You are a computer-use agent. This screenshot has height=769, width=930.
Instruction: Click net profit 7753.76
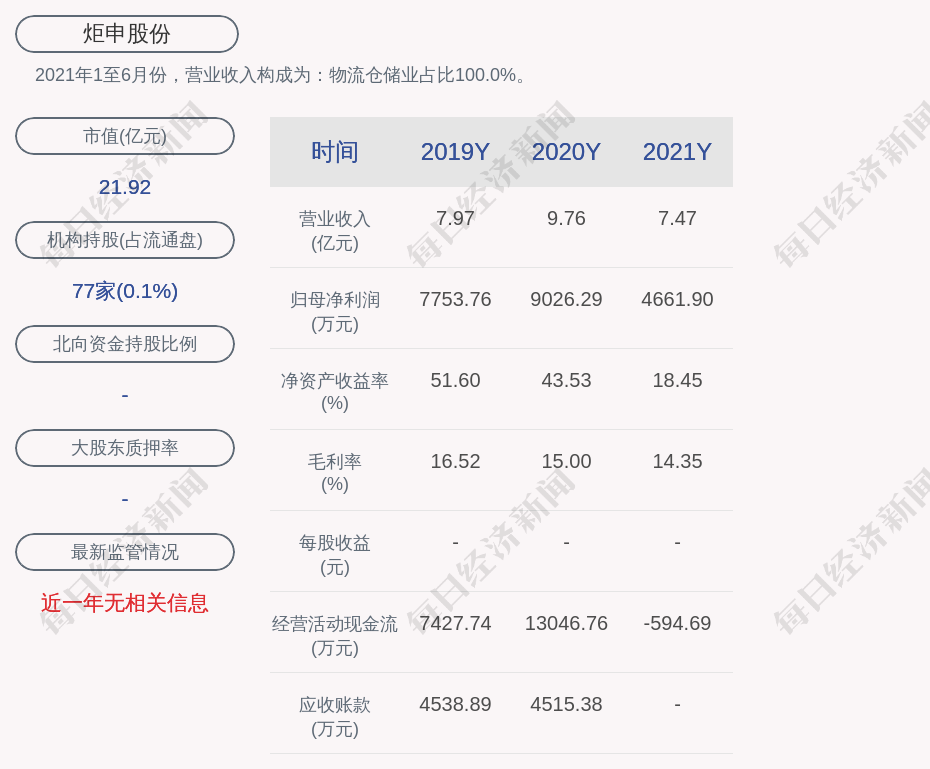455,299
